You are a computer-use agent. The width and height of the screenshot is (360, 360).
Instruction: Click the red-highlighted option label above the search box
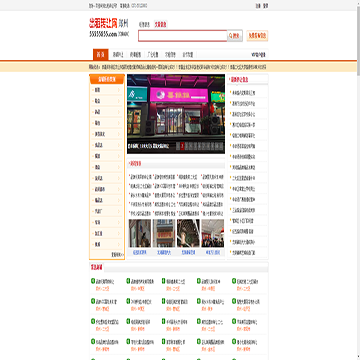click(x=160, y=24)
